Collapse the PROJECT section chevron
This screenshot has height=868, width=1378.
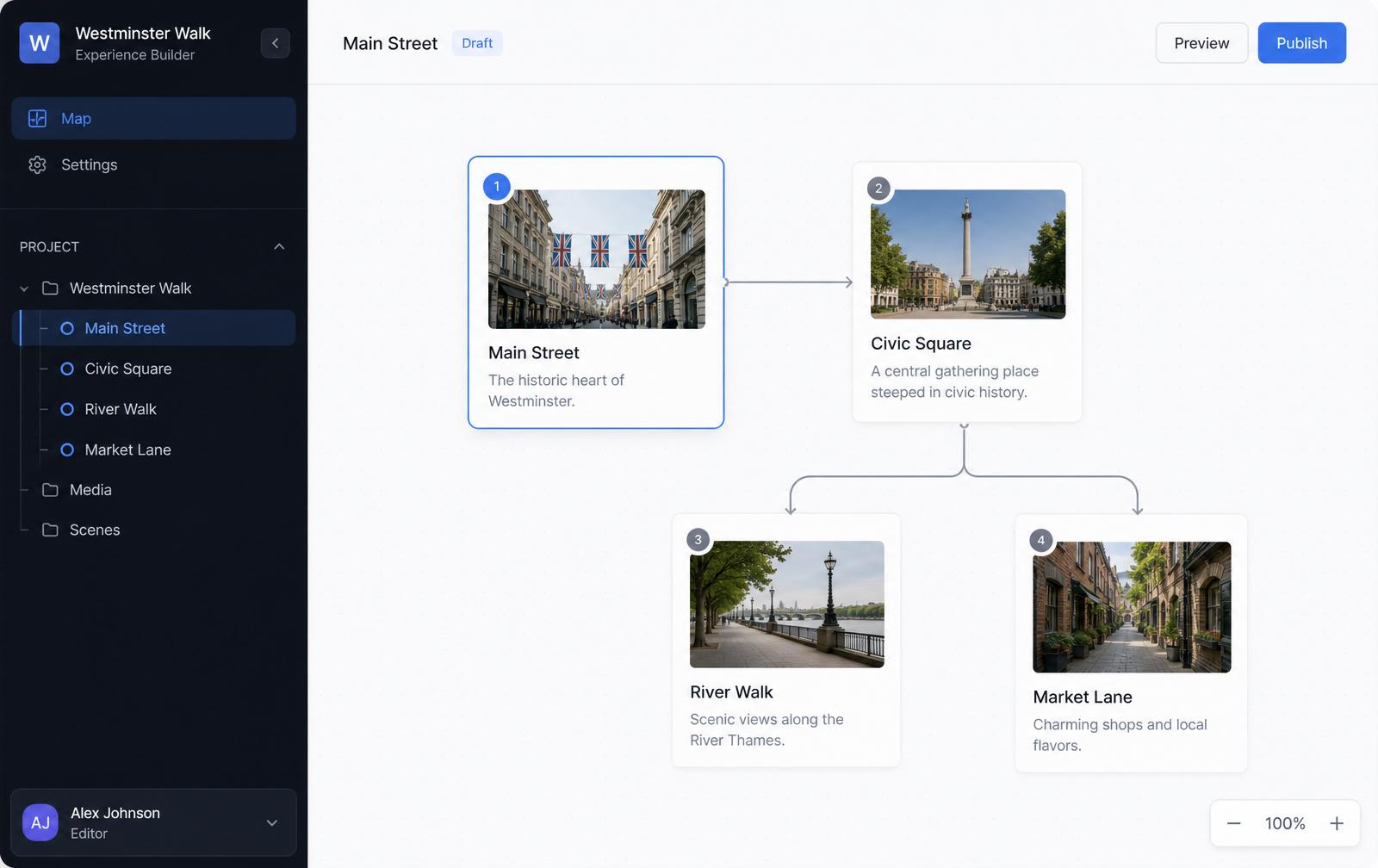(x=279, y=246)
